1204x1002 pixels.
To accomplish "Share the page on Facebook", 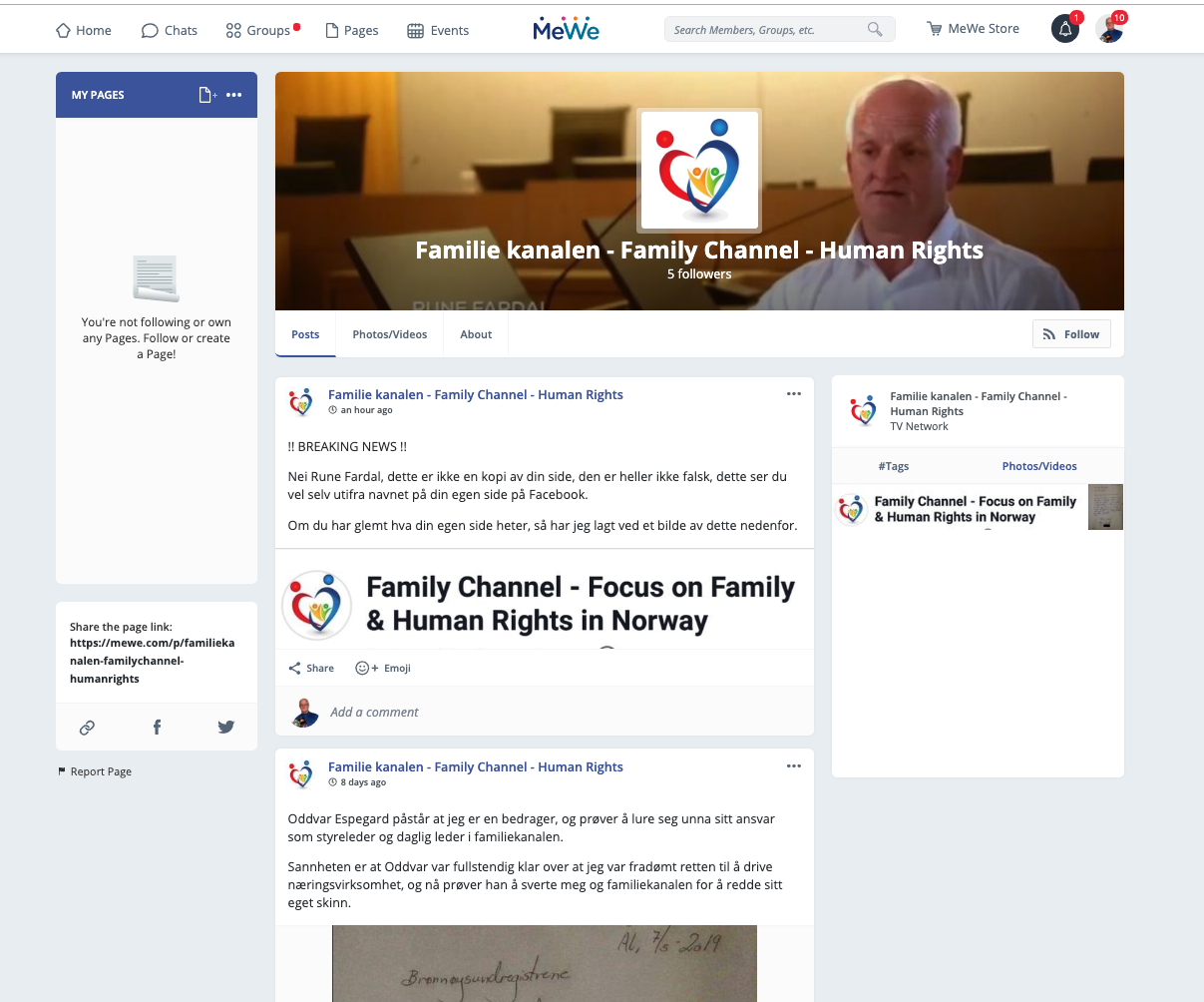I will click(x=157, y=728).
